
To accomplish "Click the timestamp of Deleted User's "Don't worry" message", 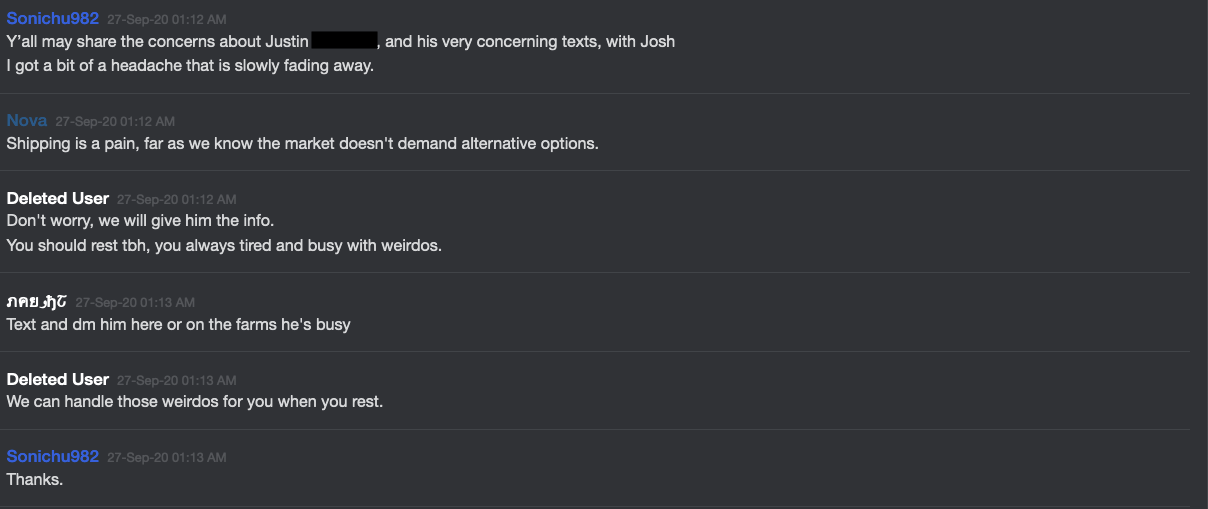I will click(x=176, y=200).
